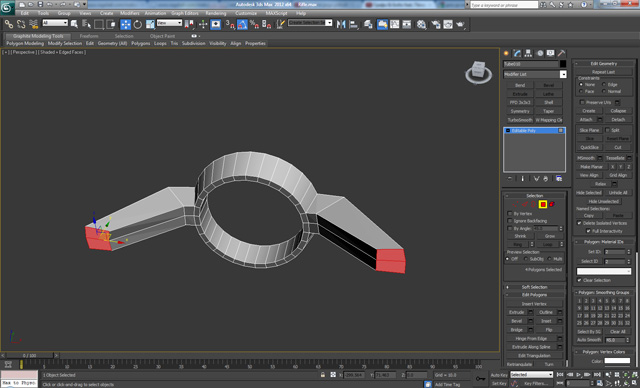This screenshot has width=640, height=388.
Task: Open the Rendering menu
Action: [x=216, y=13]
